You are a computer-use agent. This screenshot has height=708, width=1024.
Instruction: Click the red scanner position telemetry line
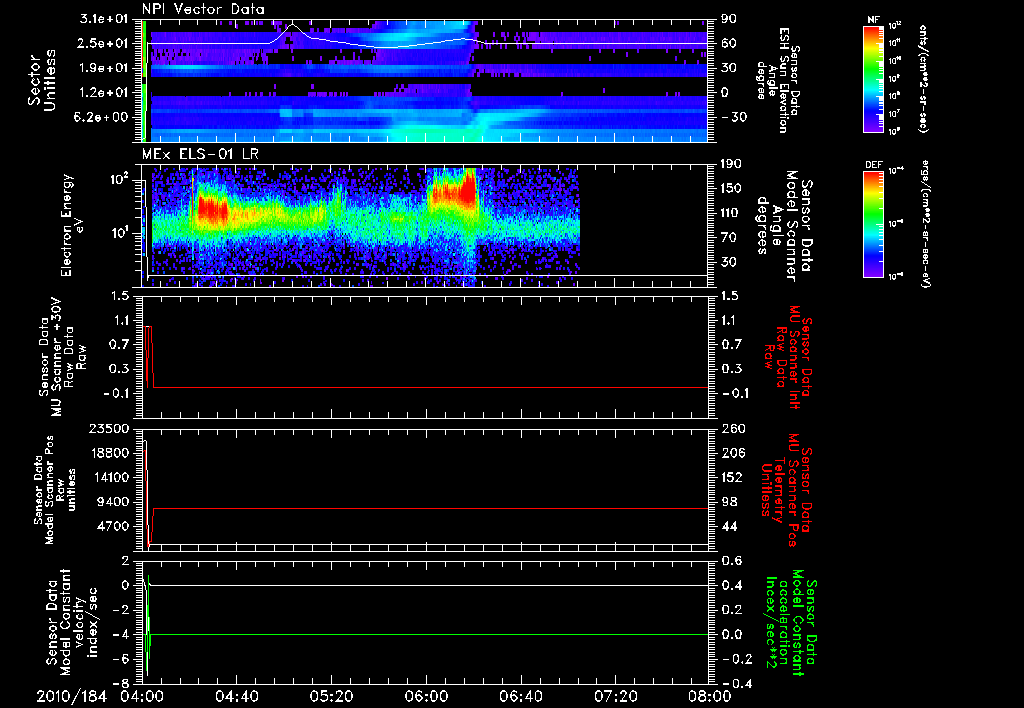point(431,508)
